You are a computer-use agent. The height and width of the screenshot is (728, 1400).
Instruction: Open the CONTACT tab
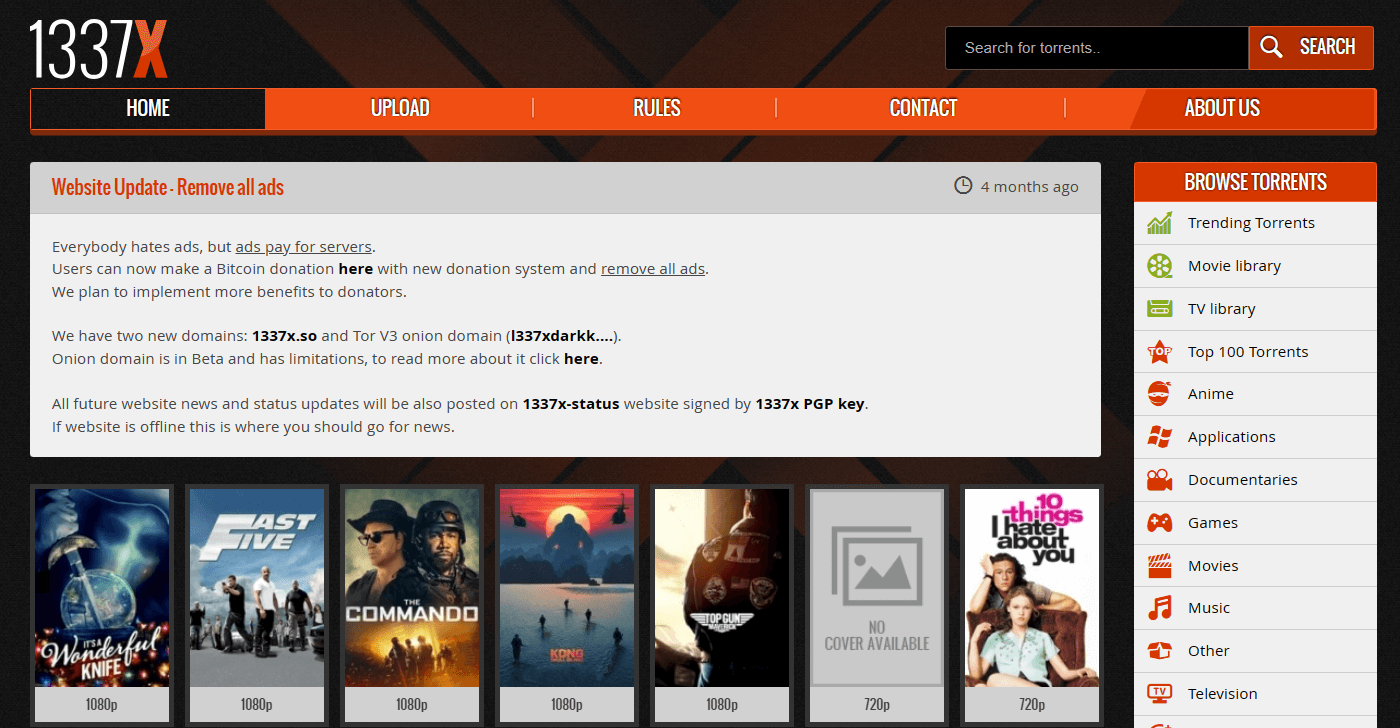[923, 109]
